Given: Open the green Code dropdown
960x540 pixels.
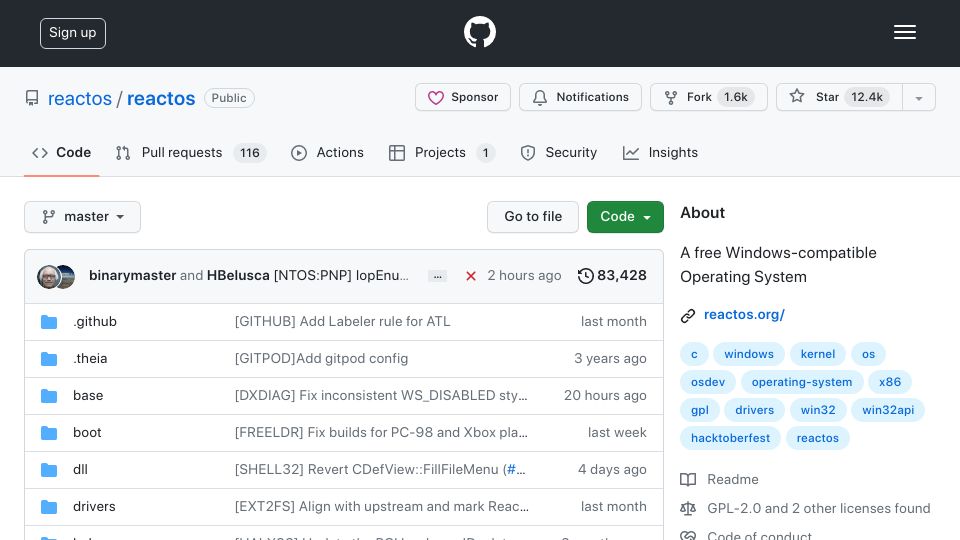Looking at the screenshot, I should (x=625, y=217).
